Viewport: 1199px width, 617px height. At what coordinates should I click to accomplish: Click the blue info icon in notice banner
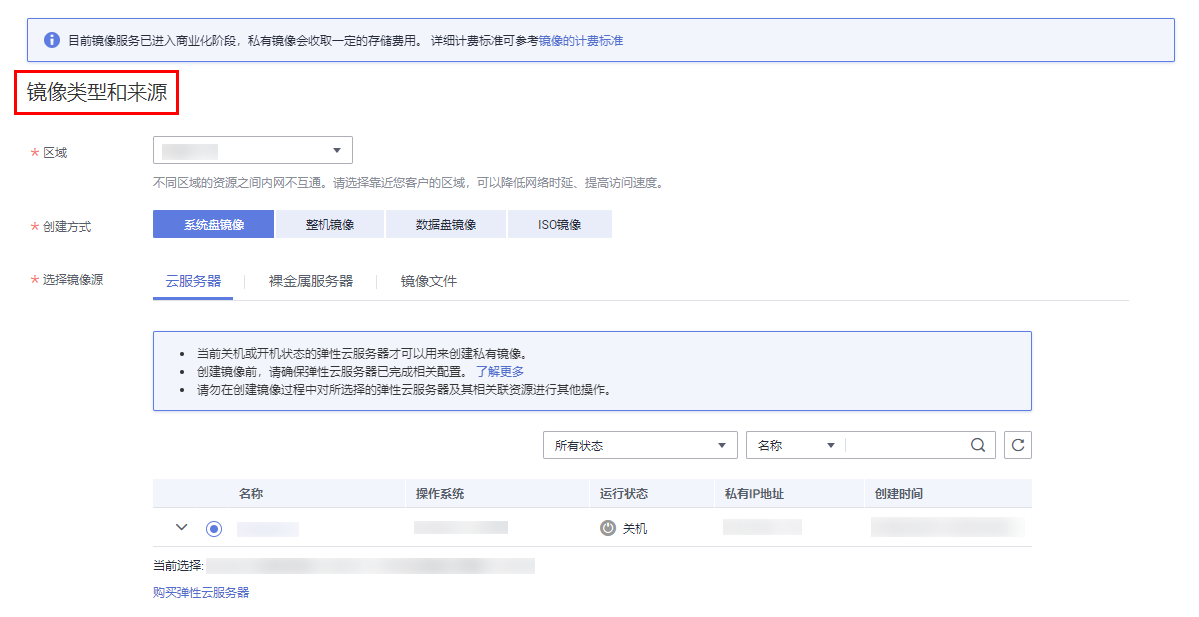pyautogui.click(x=52, y=40)
